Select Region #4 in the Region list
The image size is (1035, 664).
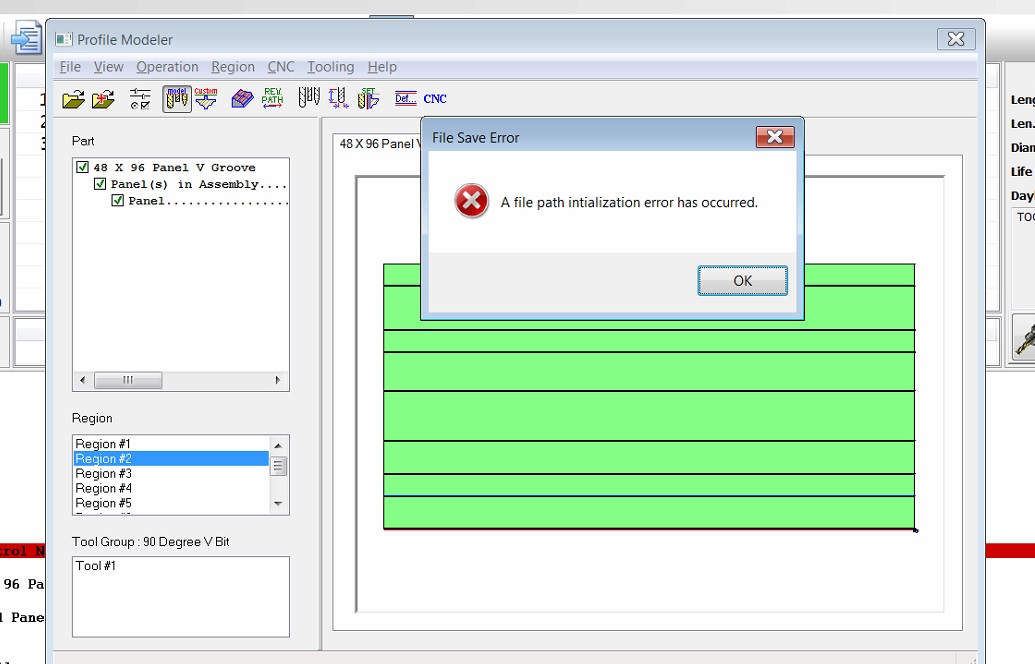[104, 489]
